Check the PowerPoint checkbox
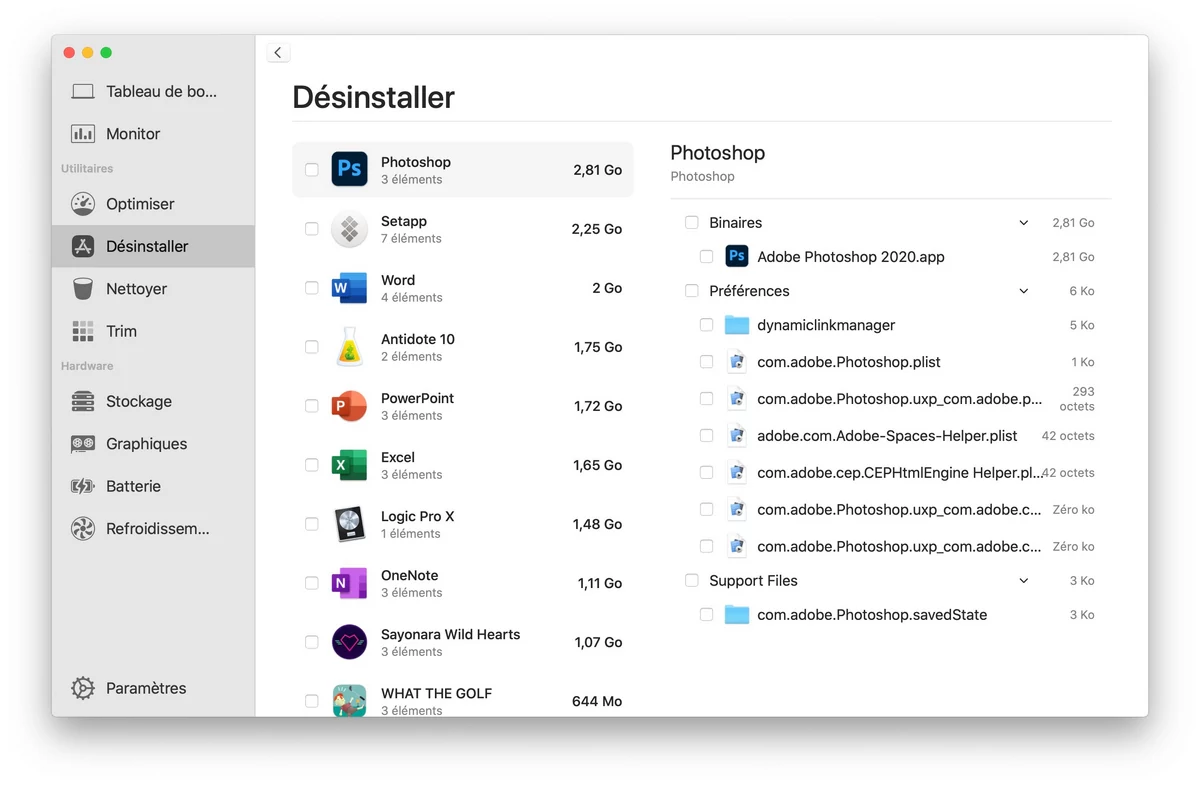Screen dimensions: 1200x785 (312, 406)
